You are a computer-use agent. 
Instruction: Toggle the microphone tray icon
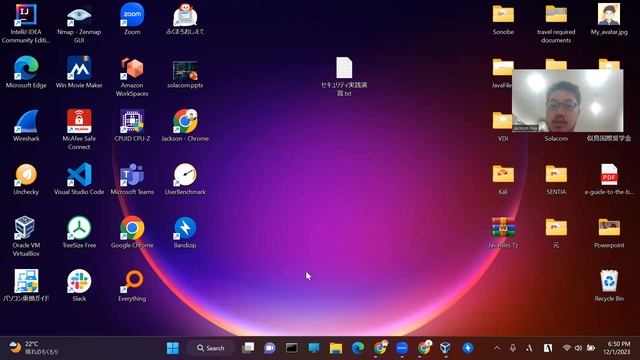click(x=513, y=348)
